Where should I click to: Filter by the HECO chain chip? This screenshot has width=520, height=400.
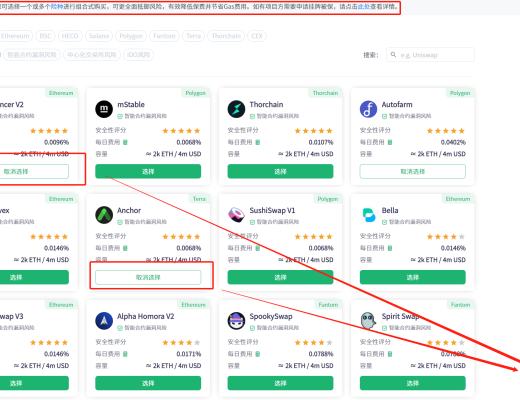(70, 36)
